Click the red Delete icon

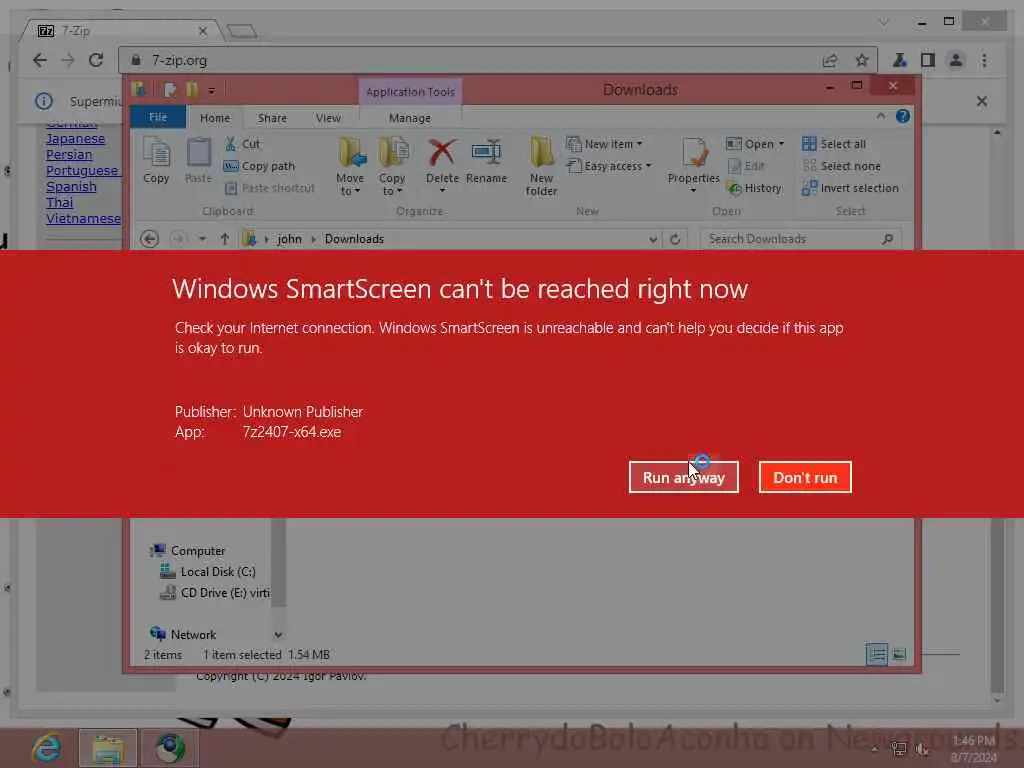442,153
